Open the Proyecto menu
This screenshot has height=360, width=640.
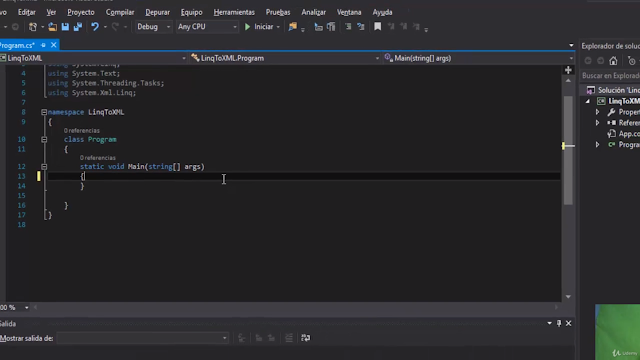(x=81, y=12)
